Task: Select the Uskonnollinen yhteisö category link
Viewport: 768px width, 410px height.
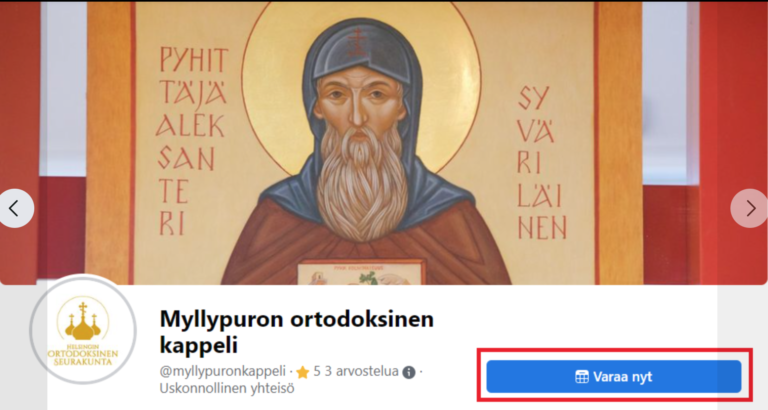Action: click(x=227, y=388)
